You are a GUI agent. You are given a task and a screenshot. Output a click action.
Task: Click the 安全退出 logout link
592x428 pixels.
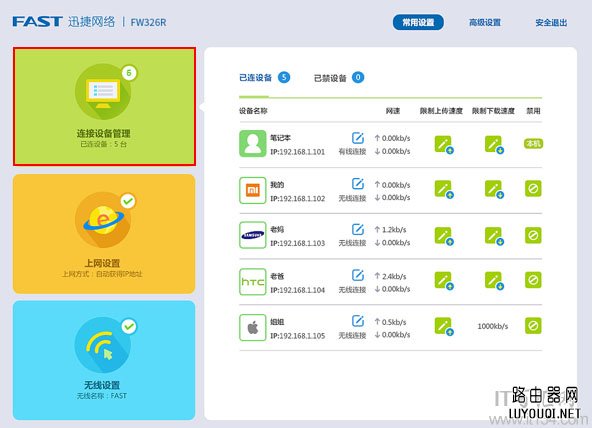[x=551, y=23]
